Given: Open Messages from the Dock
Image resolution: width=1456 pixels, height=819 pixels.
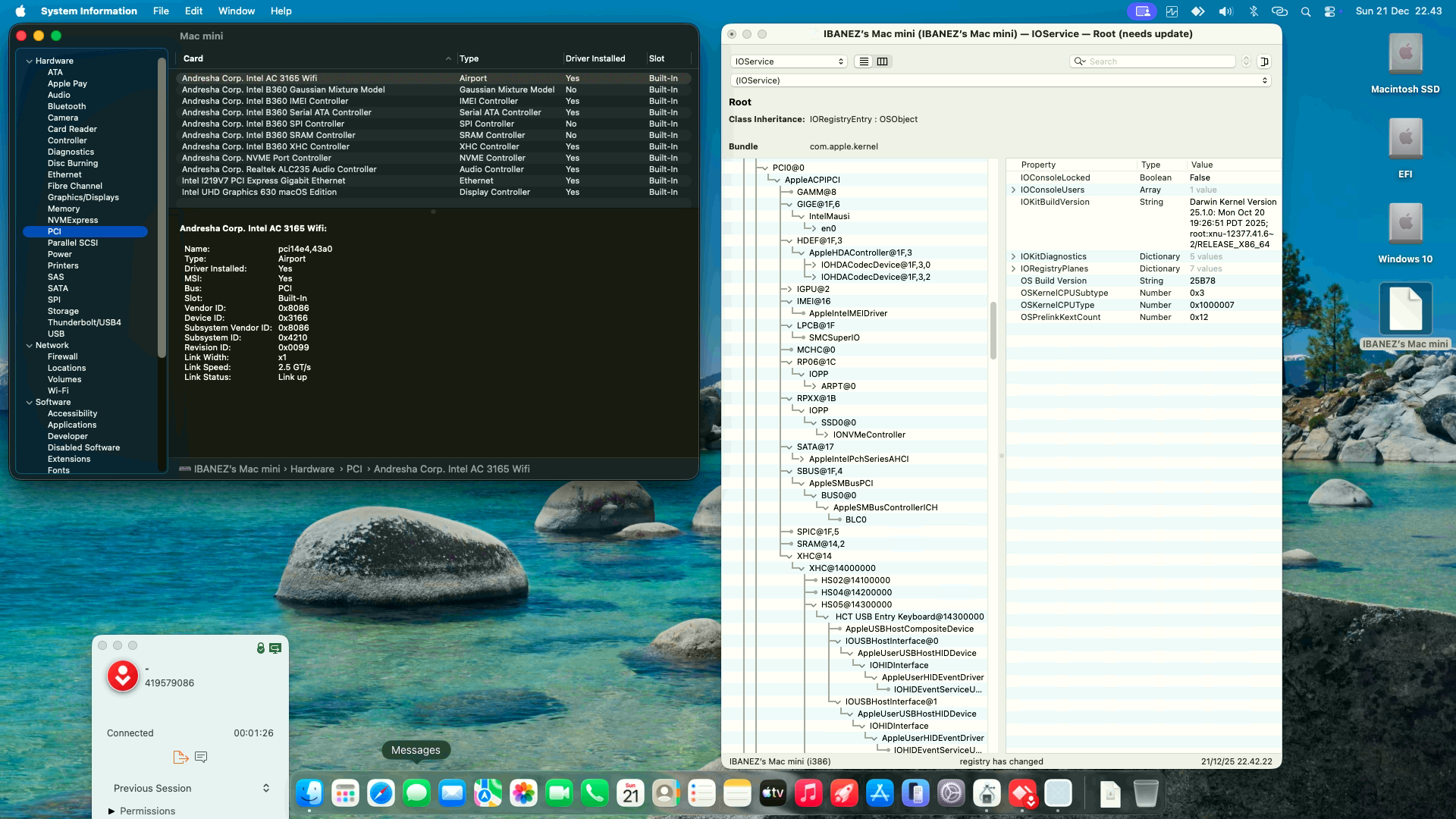Looking at the screenshot, I should click(x=416, y=793).
